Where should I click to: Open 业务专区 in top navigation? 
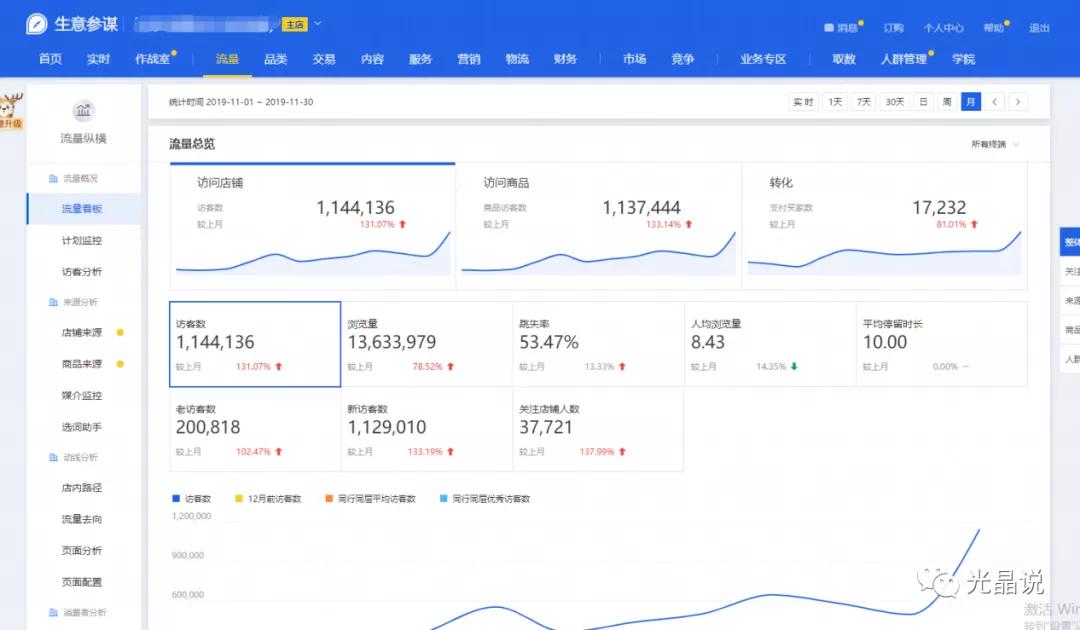(x=763, y=59)
